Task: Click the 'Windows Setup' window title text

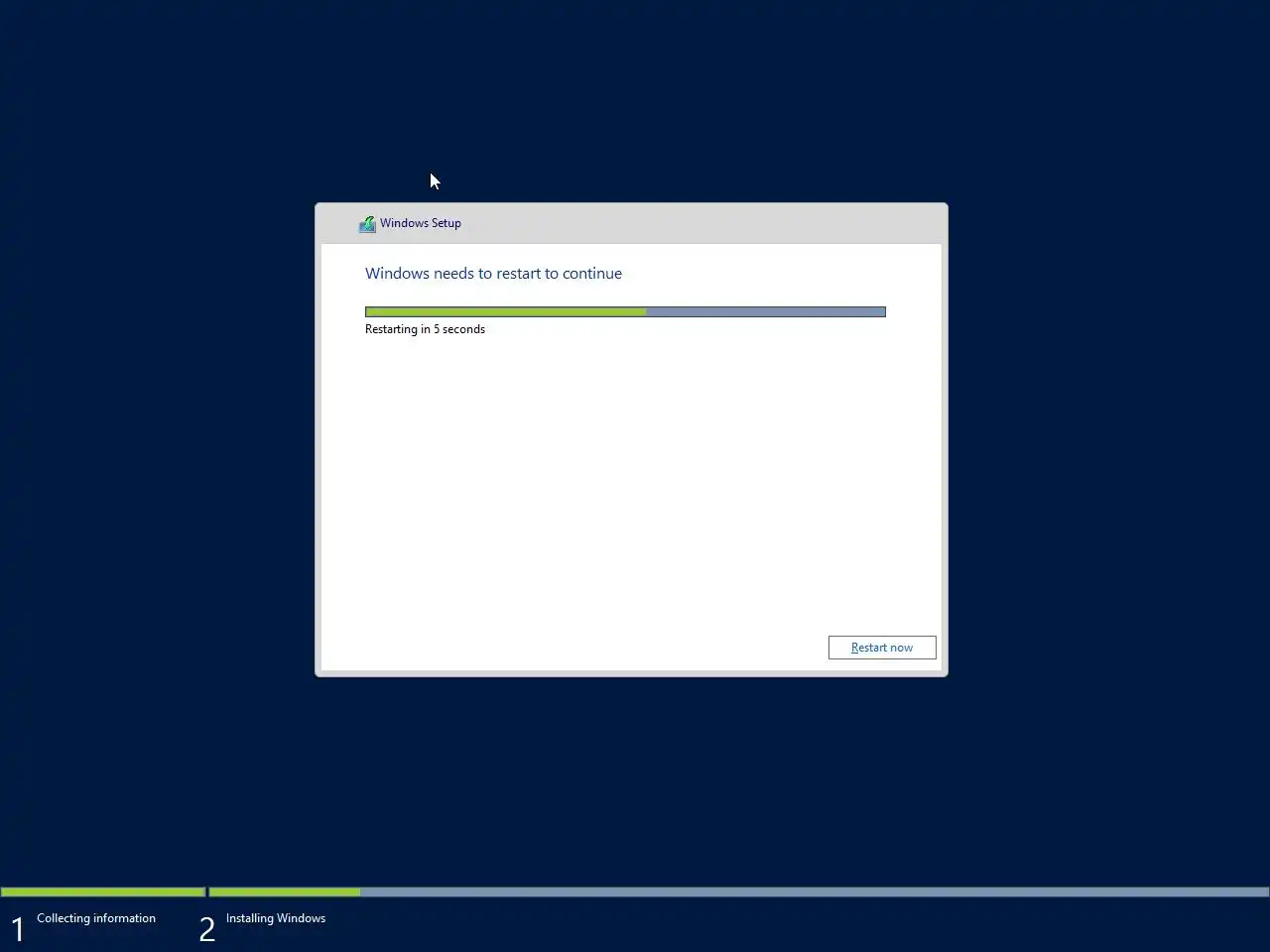Action: tap(421, 223)
